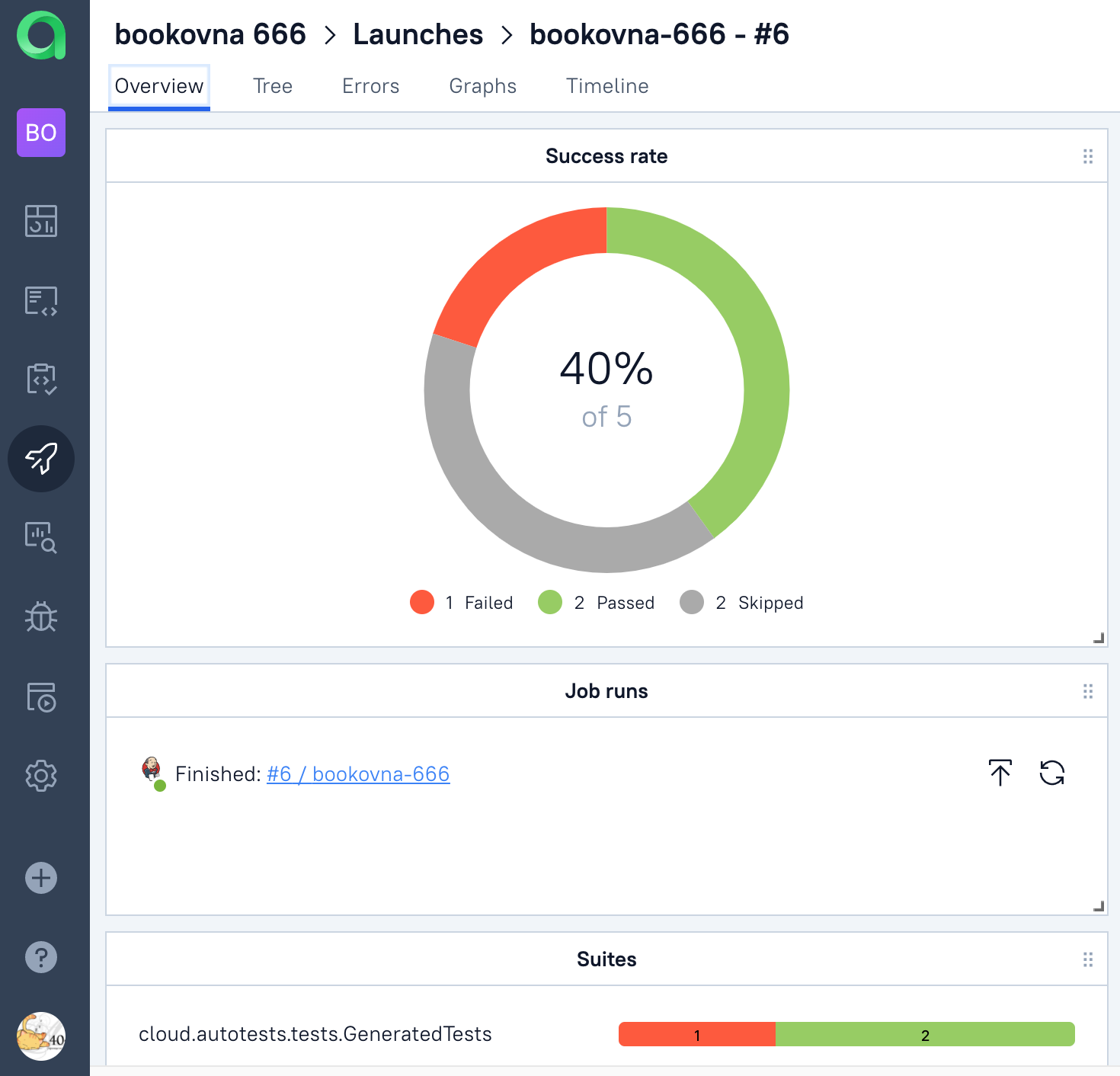Click the red failed bar in Suites

tap(697, 1035)
